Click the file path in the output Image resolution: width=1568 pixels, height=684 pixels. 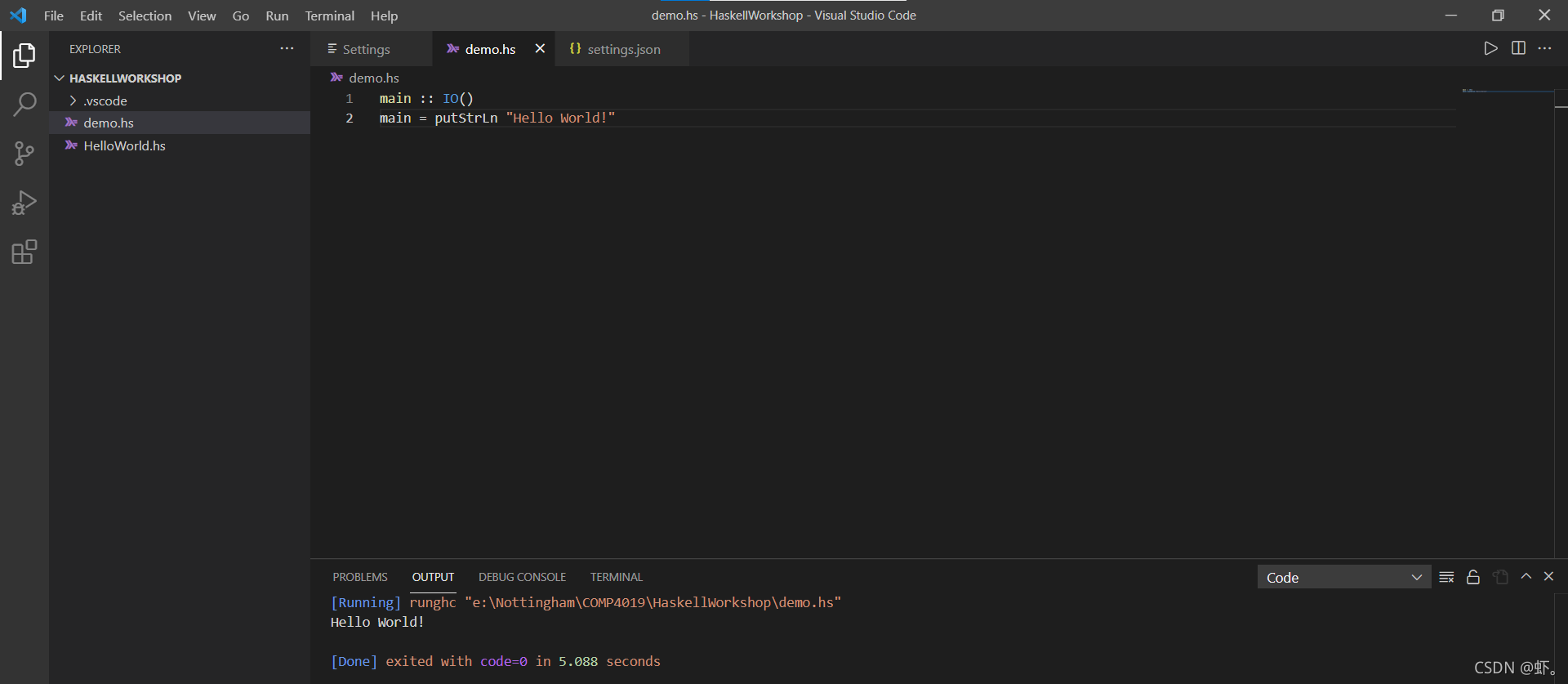click(653, 602)
